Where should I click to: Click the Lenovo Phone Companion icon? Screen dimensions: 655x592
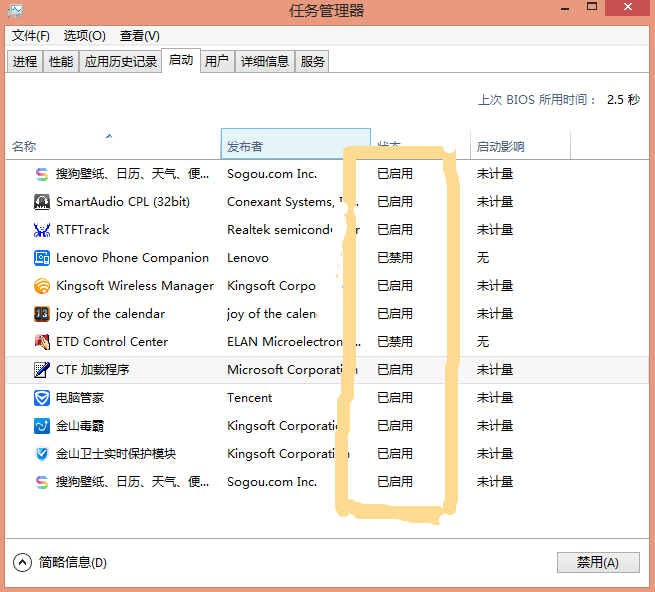tap(42, 258)
